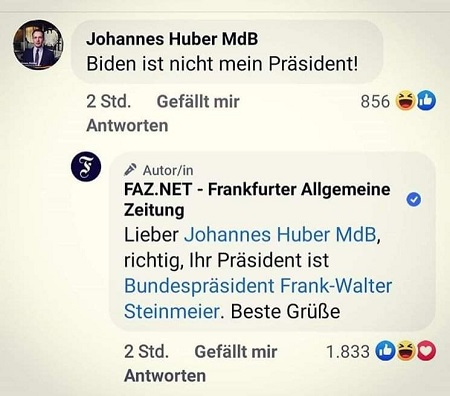Open the FAZ.NET - Frankfurter Allgemeine Zeitung page name
The width and height of the screenshot is (450, 396).
point(257,199)
